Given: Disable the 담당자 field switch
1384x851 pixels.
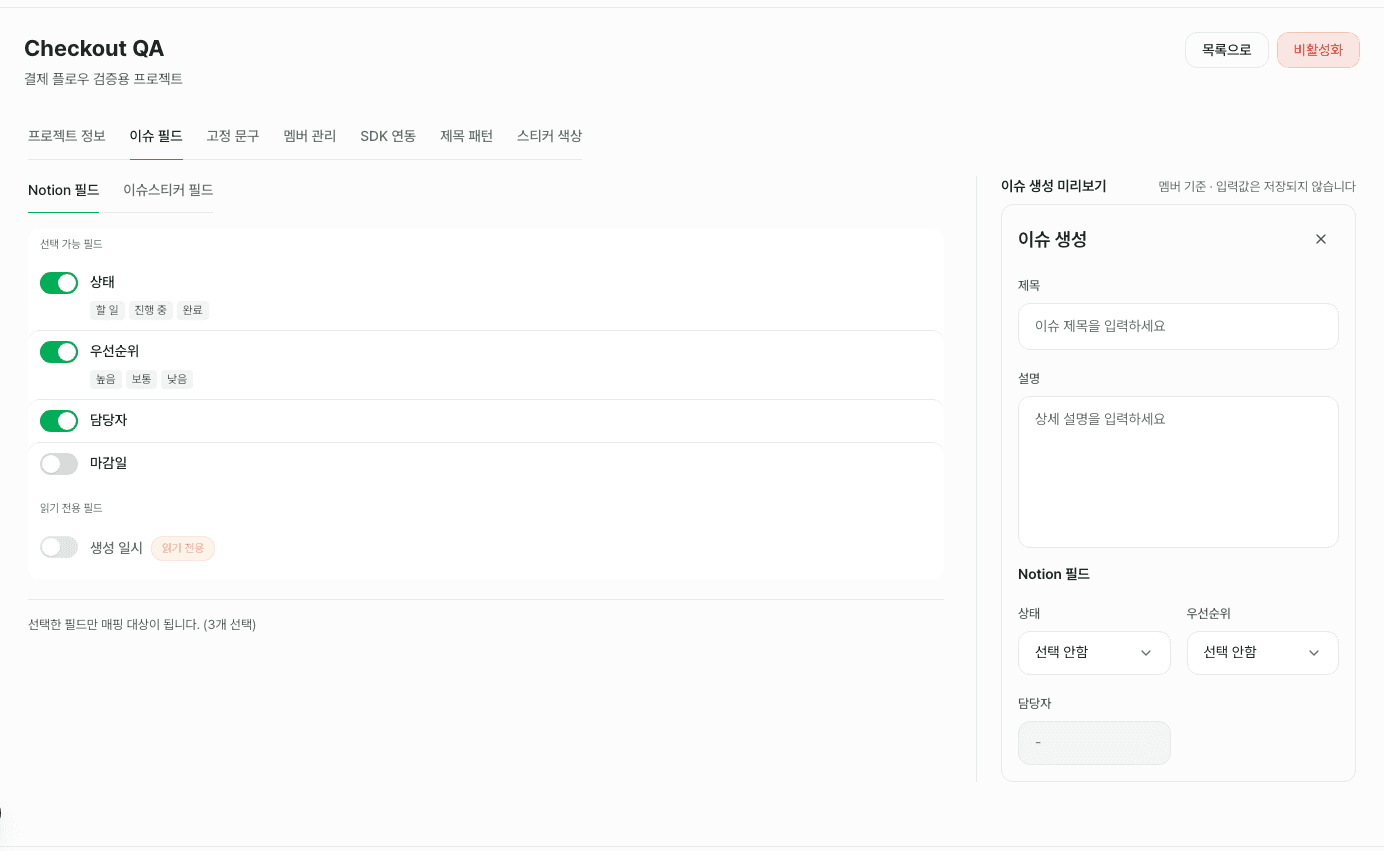Looking at the screenshot, I should pos(59,421).
